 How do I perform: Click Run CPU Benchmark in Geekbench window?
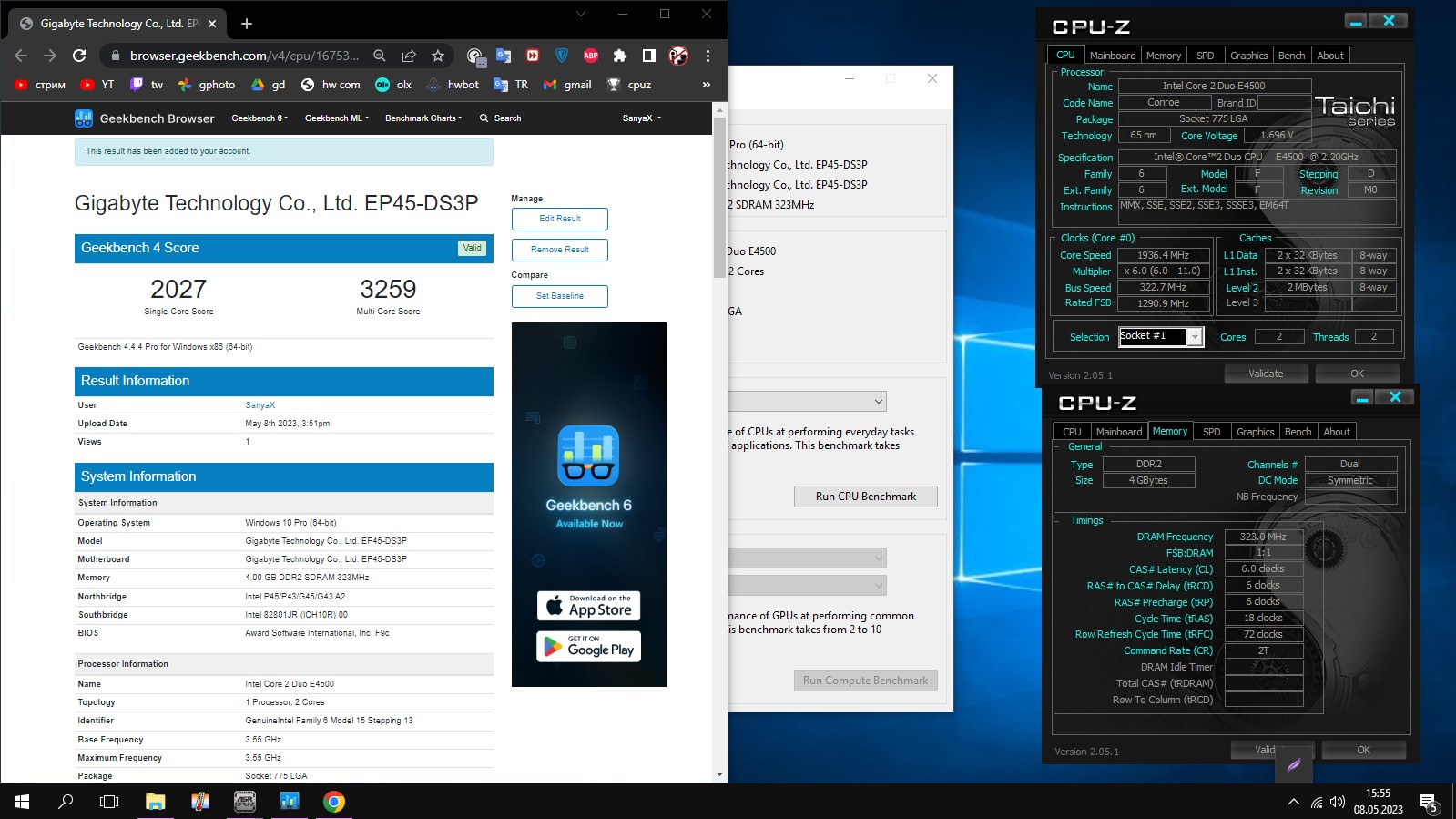(x=866, y=497)
